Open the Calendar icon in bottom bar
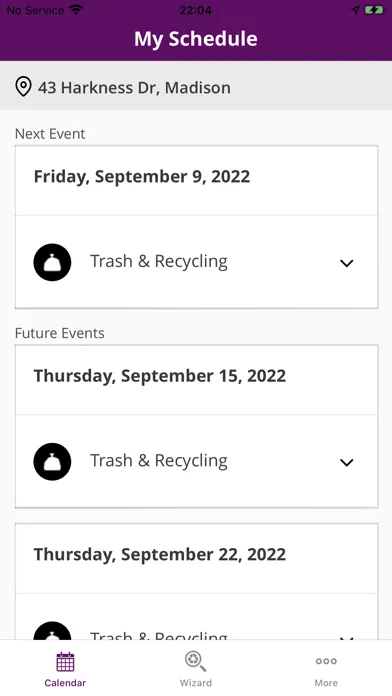 [x=65, y=662]
